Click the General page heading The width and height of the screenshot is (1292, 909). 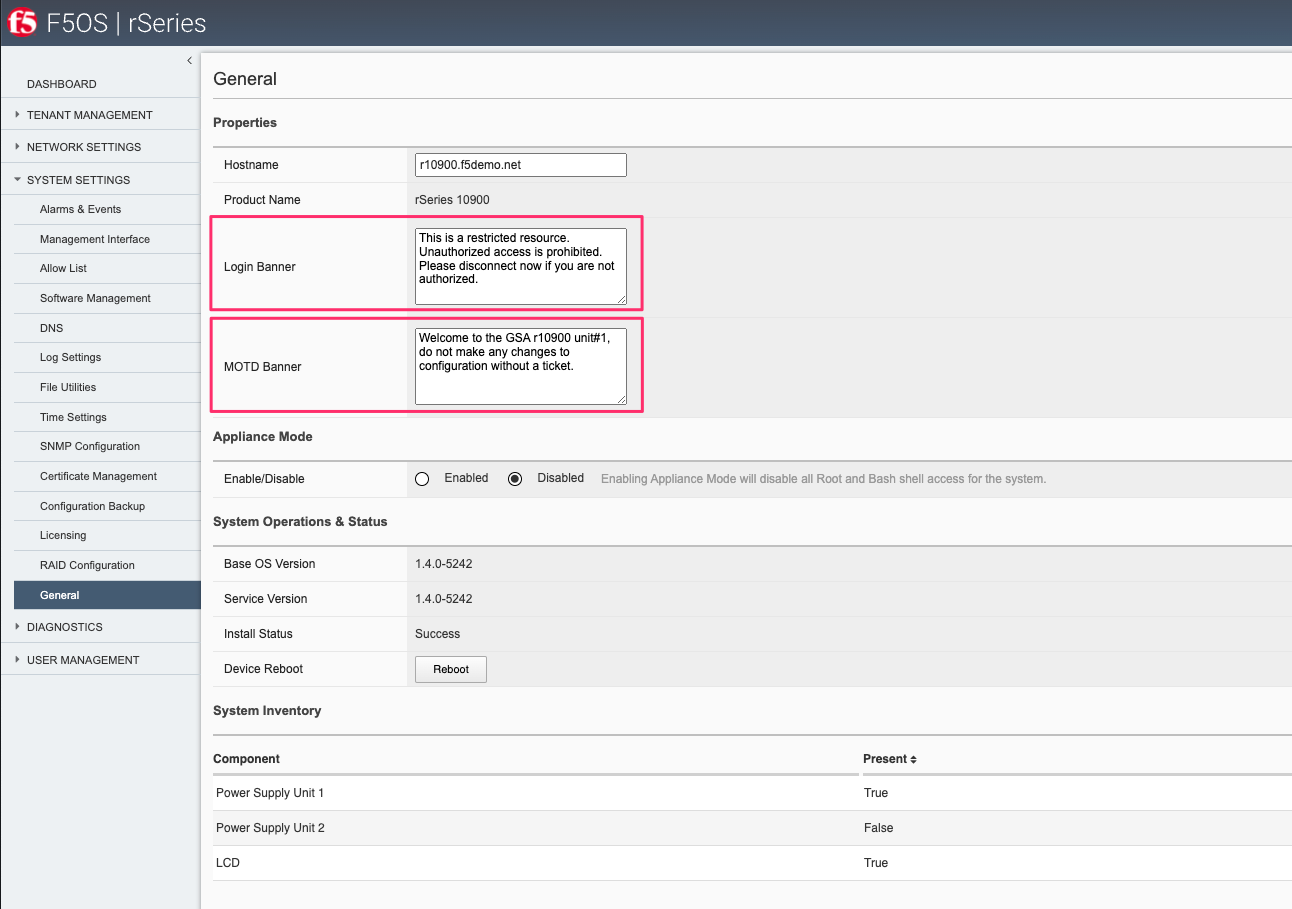(245, 79)
